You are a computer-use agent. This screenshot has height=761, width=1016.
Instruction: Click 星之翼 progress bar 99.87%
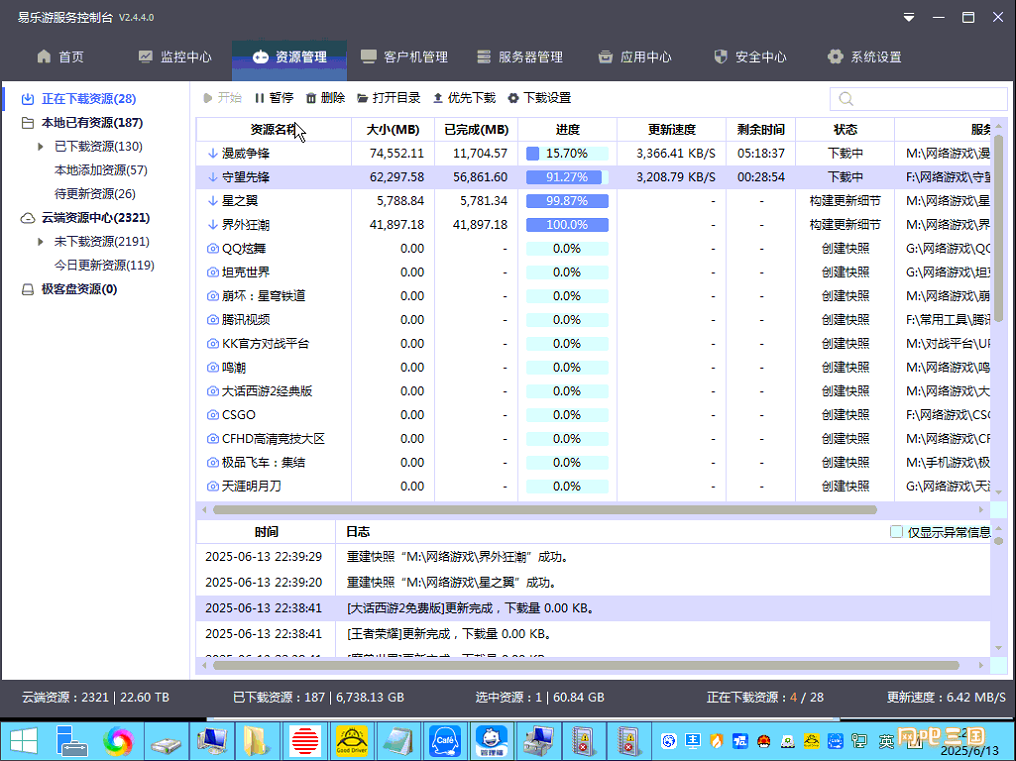click(567, 201)
